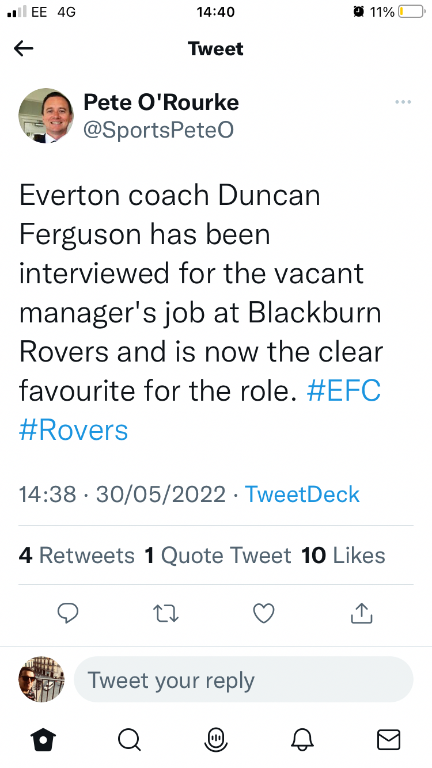The width and height of the screenshot is (432, 768).
Task: Open the share tweet icon
Action: [361, 613]
